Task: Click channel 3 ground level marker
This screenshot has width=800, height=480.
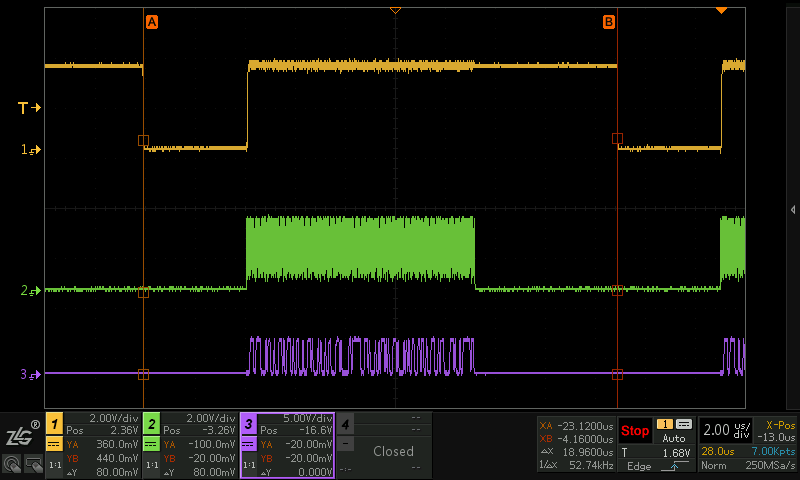Action: click(x=30, y=374)
